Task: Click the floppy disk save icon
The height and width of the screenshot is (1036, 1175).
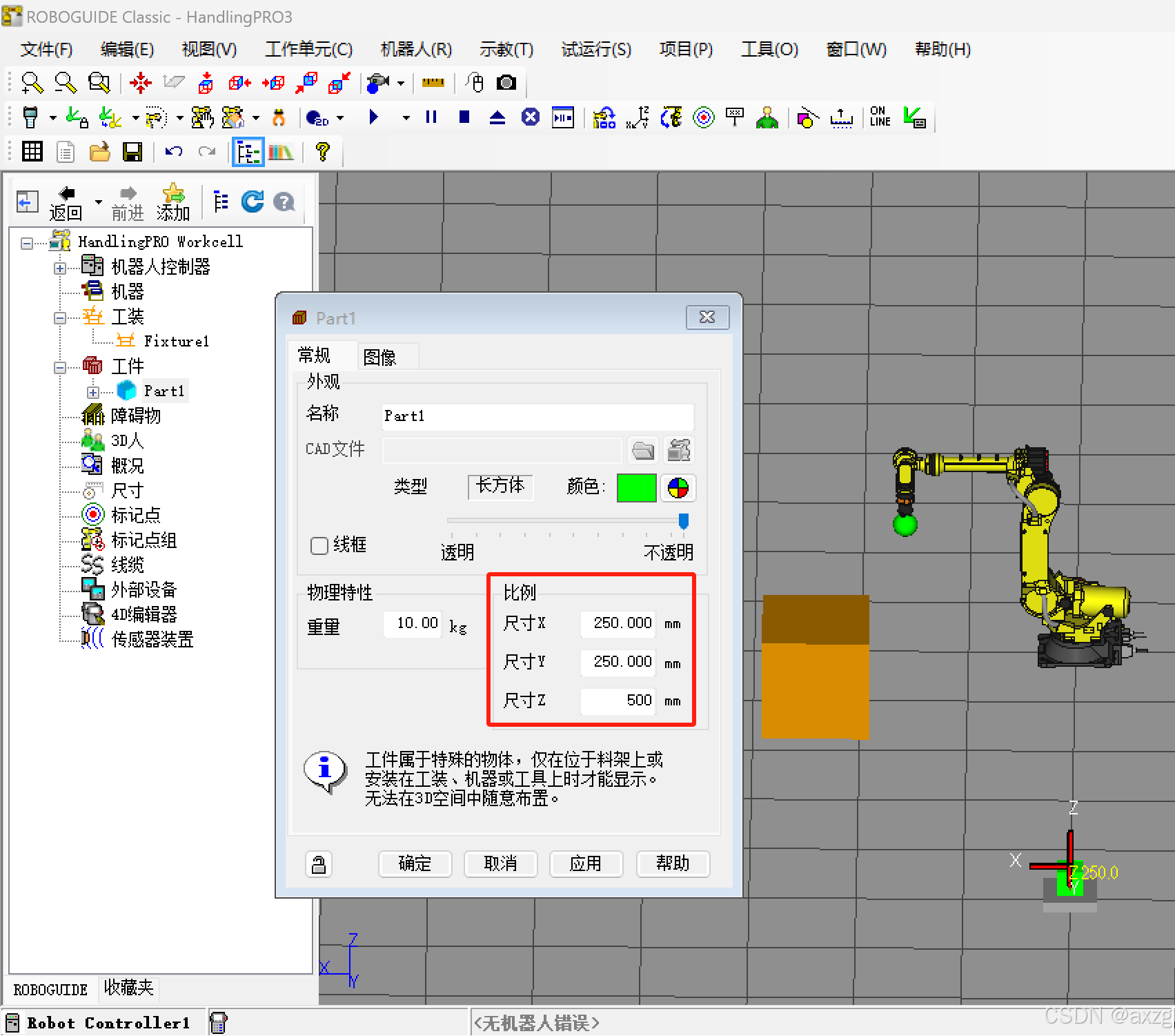Action: (132, 152)
